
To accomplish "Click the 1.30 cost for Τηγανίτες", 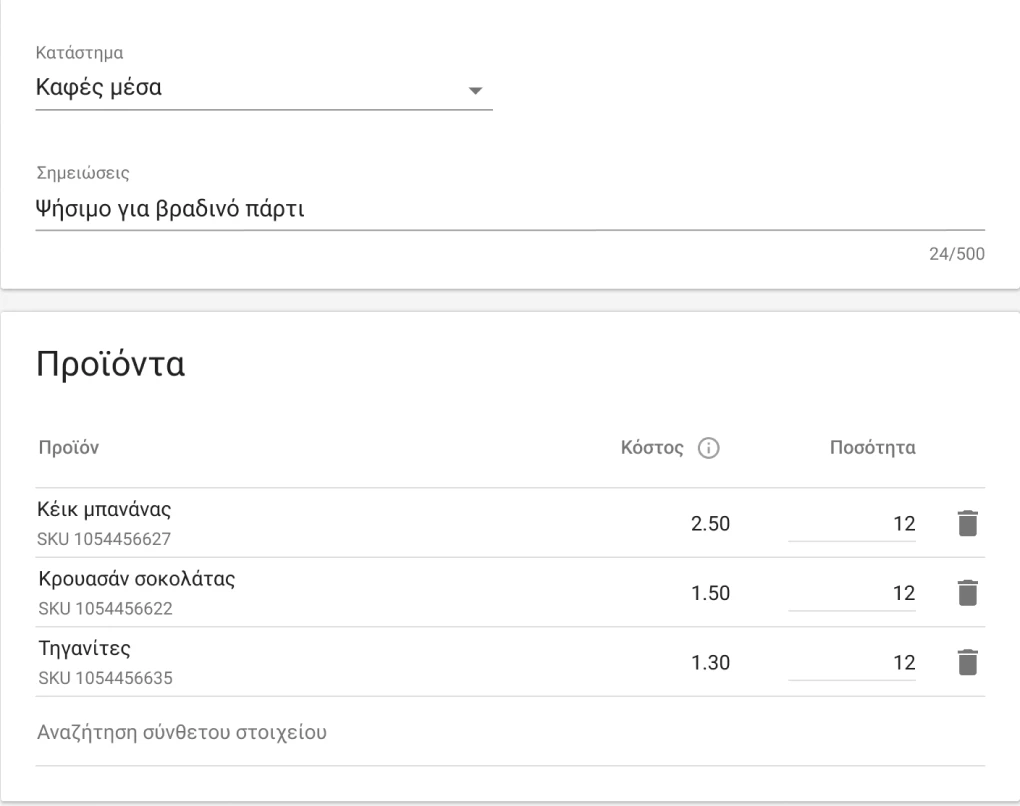I will pyautogui.click(x=711, y=662).
